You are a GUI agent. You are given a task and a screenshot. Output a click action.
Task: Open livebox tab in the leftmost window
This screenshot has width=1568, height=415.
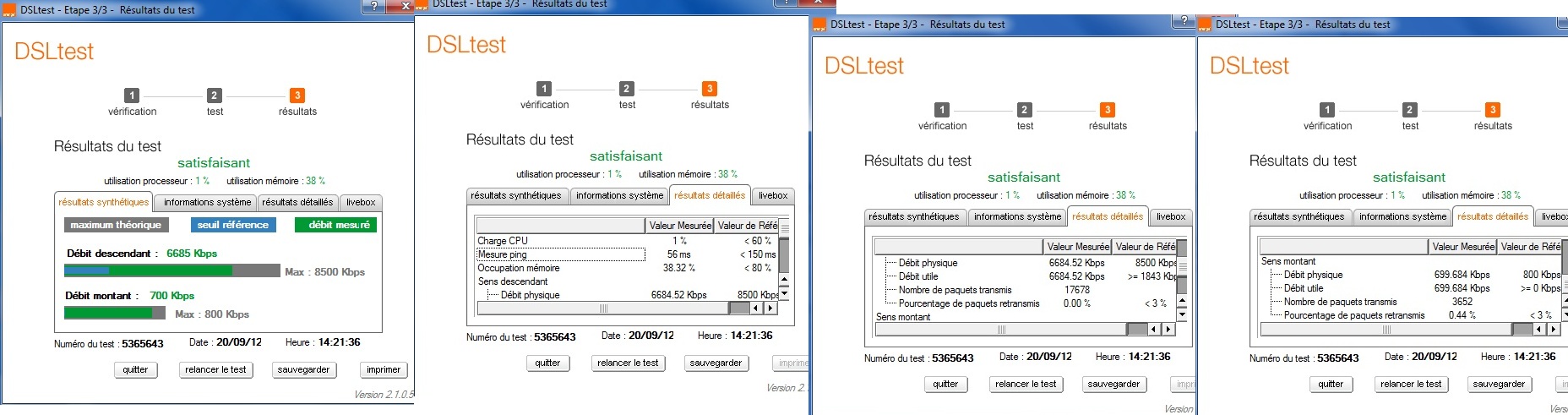click(x=361, y=203)
